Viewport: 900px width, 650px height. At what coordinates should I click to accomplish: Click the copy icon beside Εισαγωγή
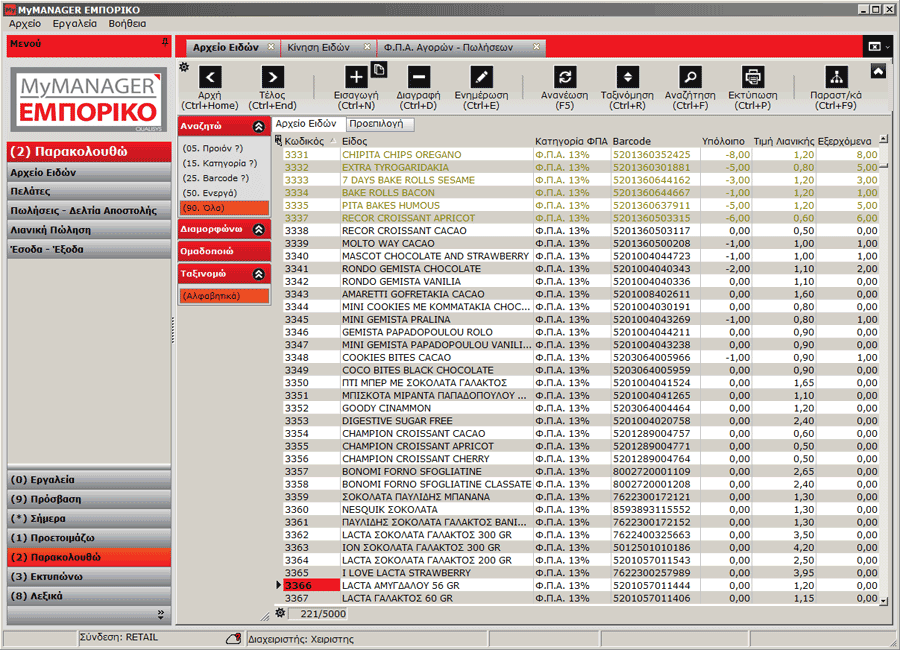tap(379, 69)
